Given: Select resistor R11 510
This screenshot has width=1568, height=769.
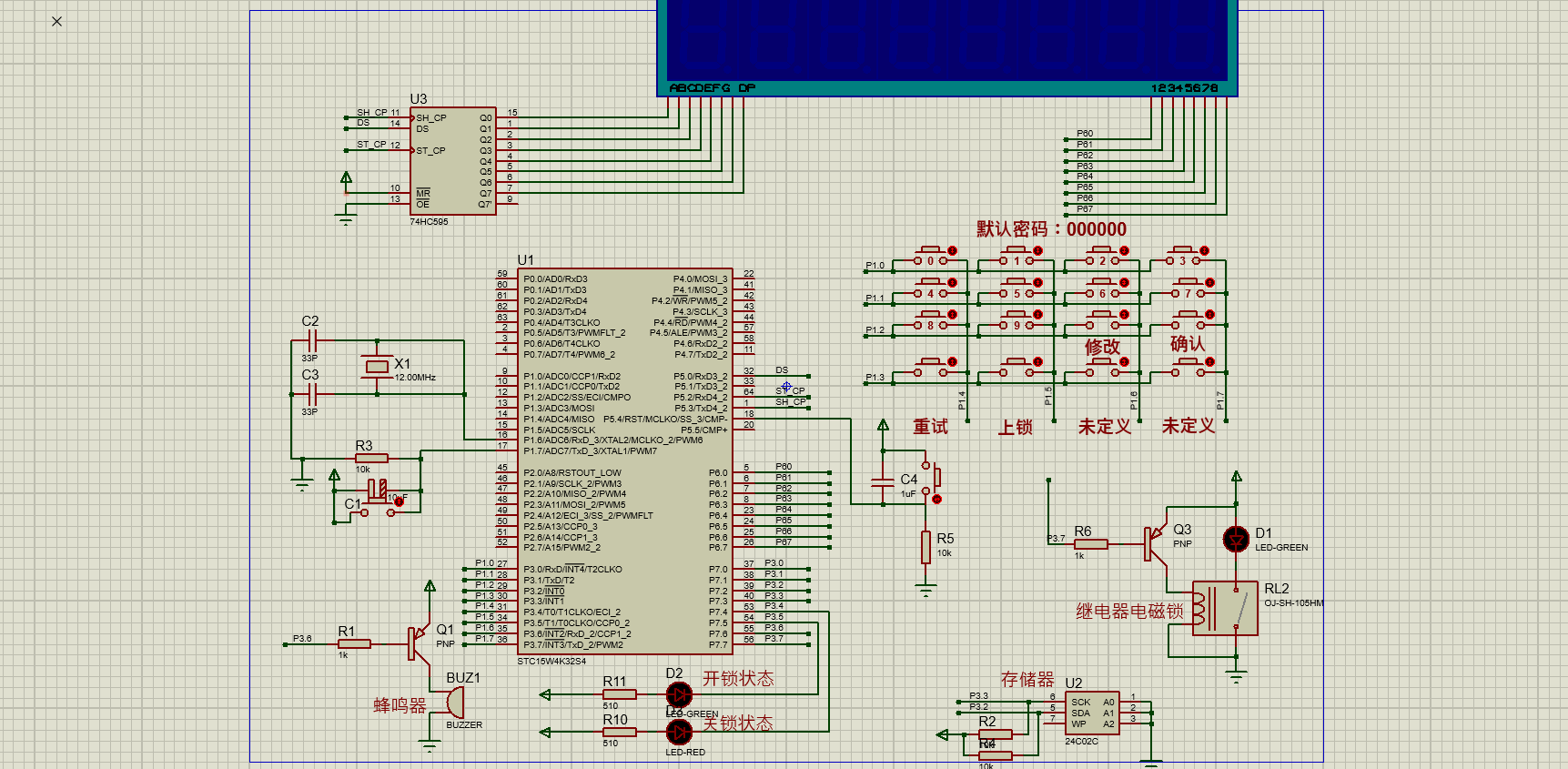Looking at the screenshot, I should click(x=619, y=694).
